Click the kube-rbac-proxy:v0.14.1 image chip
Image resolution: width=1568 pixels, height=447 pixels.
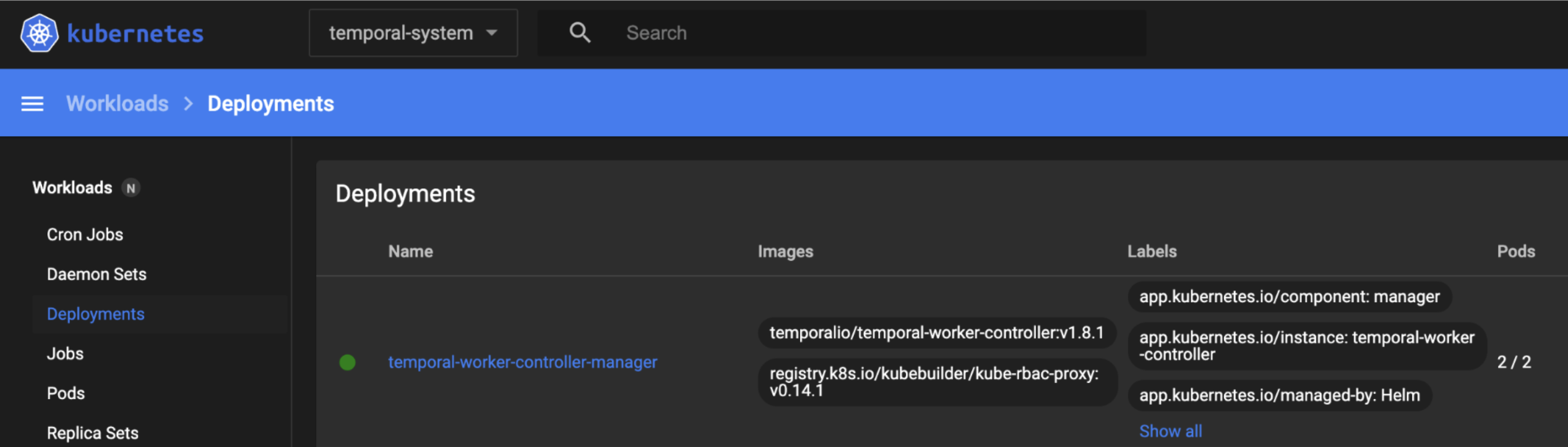tap(937, 382)
